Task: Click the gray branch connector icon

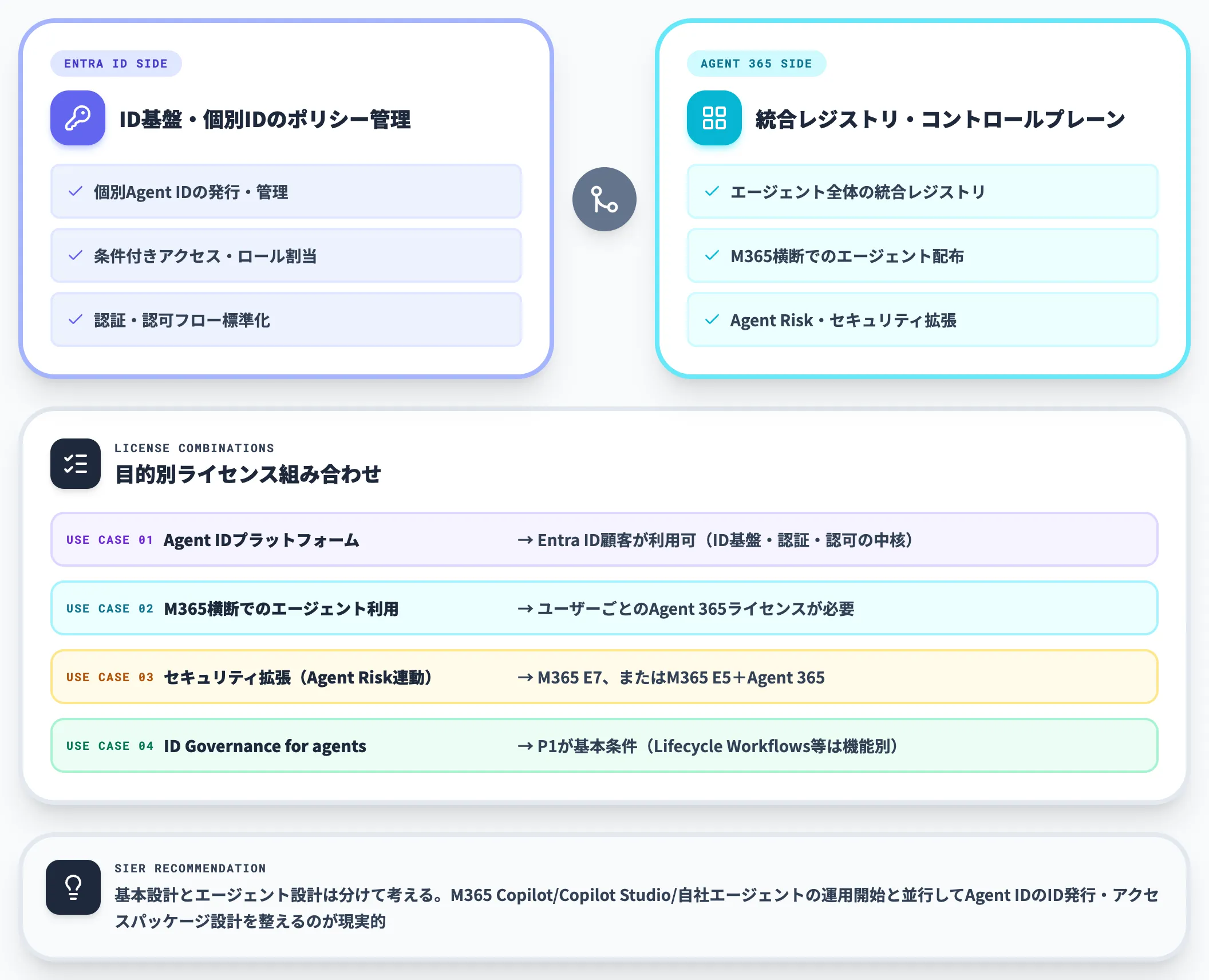Action: (x=604, y=199)
